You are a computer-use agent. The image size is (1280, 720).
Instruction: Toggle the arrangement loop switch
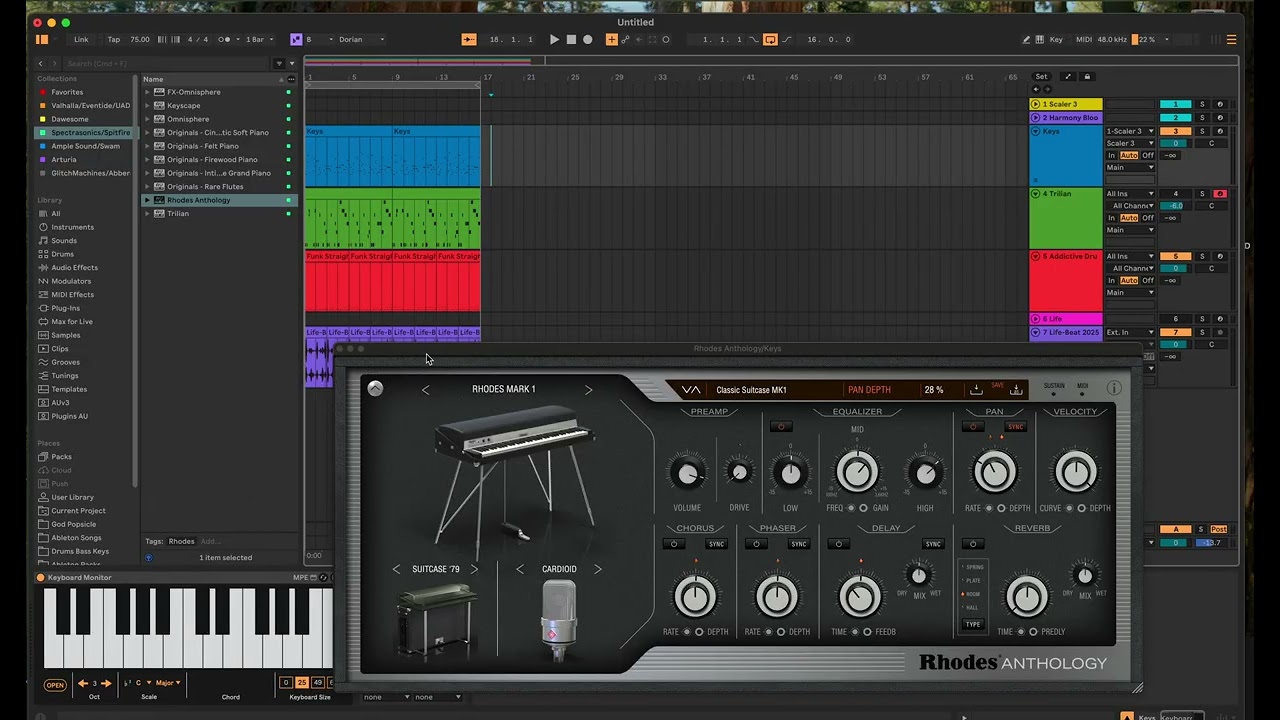(770, 39)
